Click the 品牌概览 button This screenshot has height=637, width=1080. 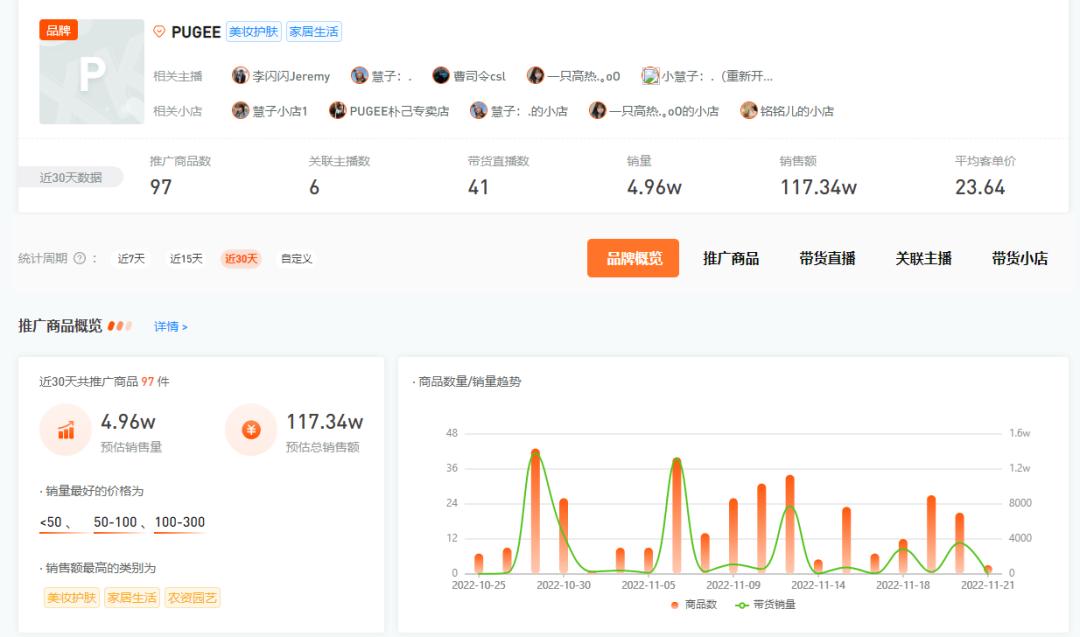(x=633, y=257)
